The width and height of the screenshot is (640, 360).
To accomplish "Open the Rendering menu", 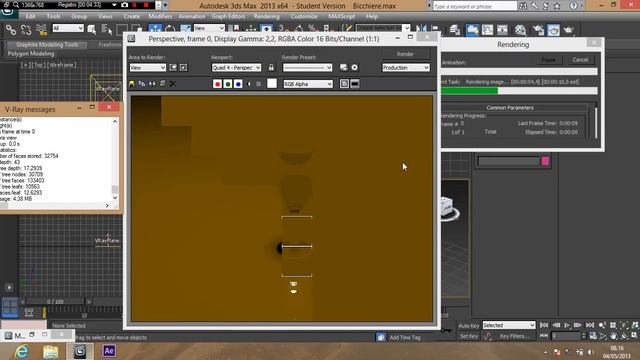I will tap(267, 16).
